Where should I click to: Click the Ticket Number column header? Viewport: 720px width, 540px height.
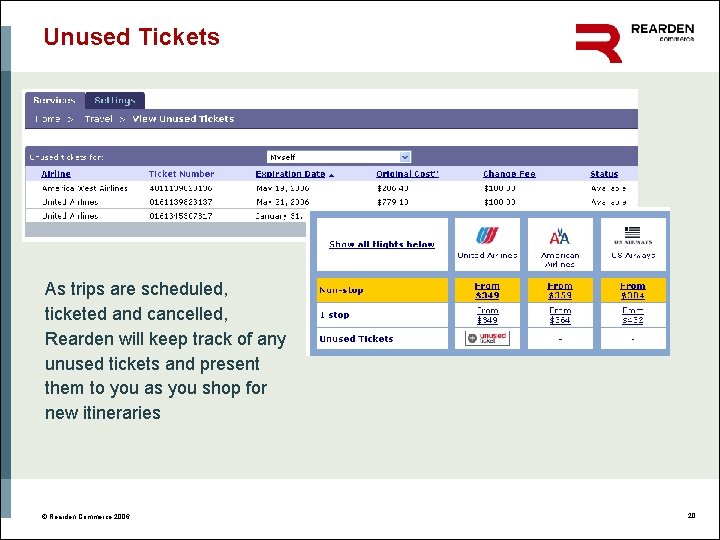click(181, 174)
